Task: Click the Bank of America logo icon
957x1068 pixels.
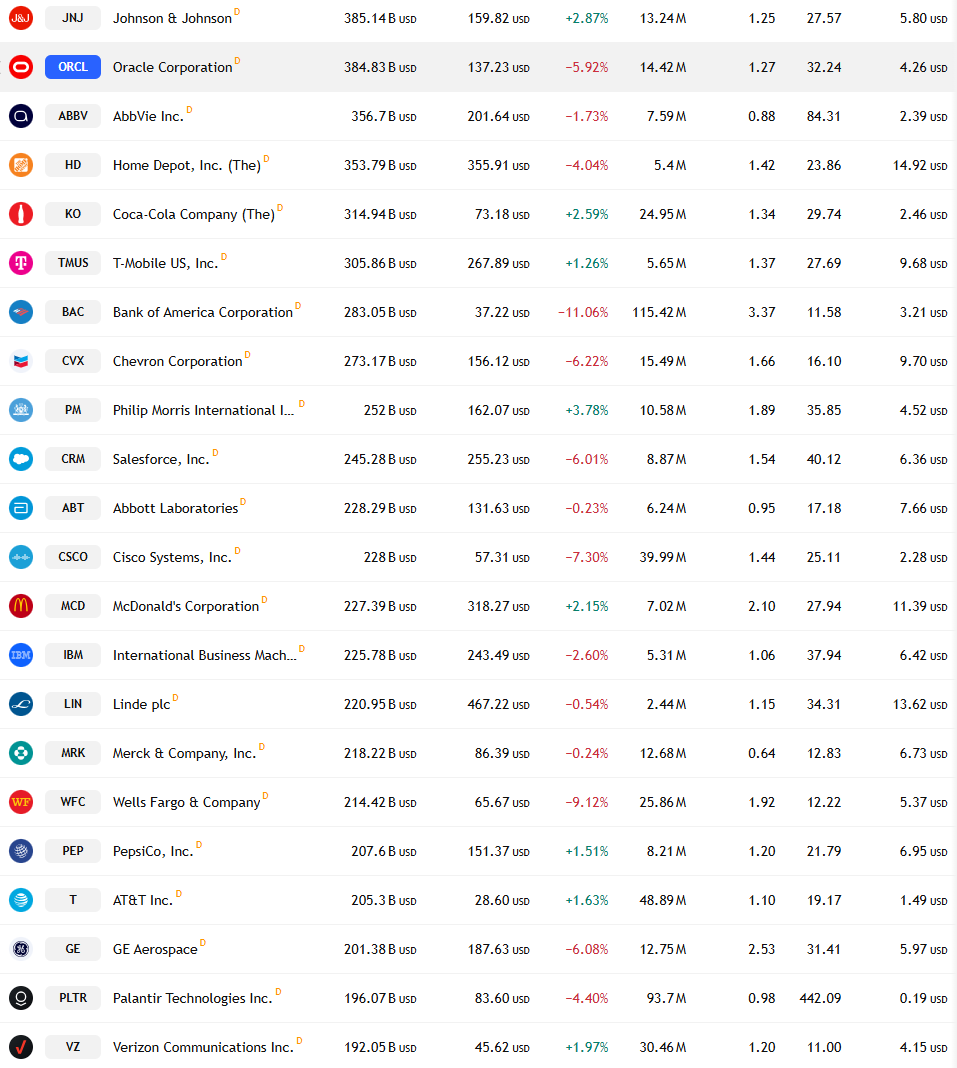Action: [x=21, y=312]
